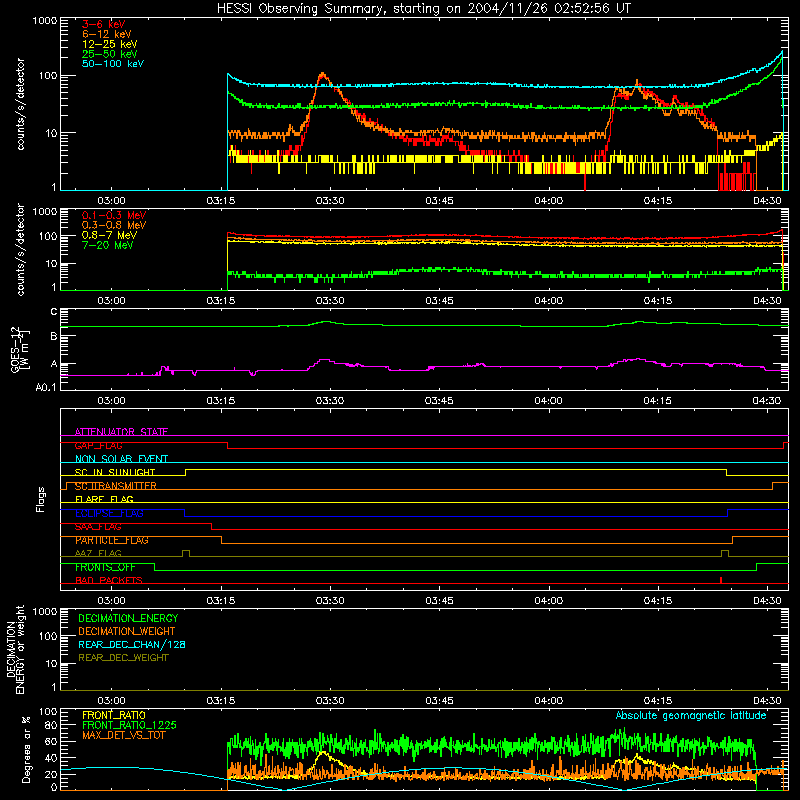The image size is (800, 800).
Task: Click the 04:00 tick label under GOES-12 panel
Action: tap(548, 401)
